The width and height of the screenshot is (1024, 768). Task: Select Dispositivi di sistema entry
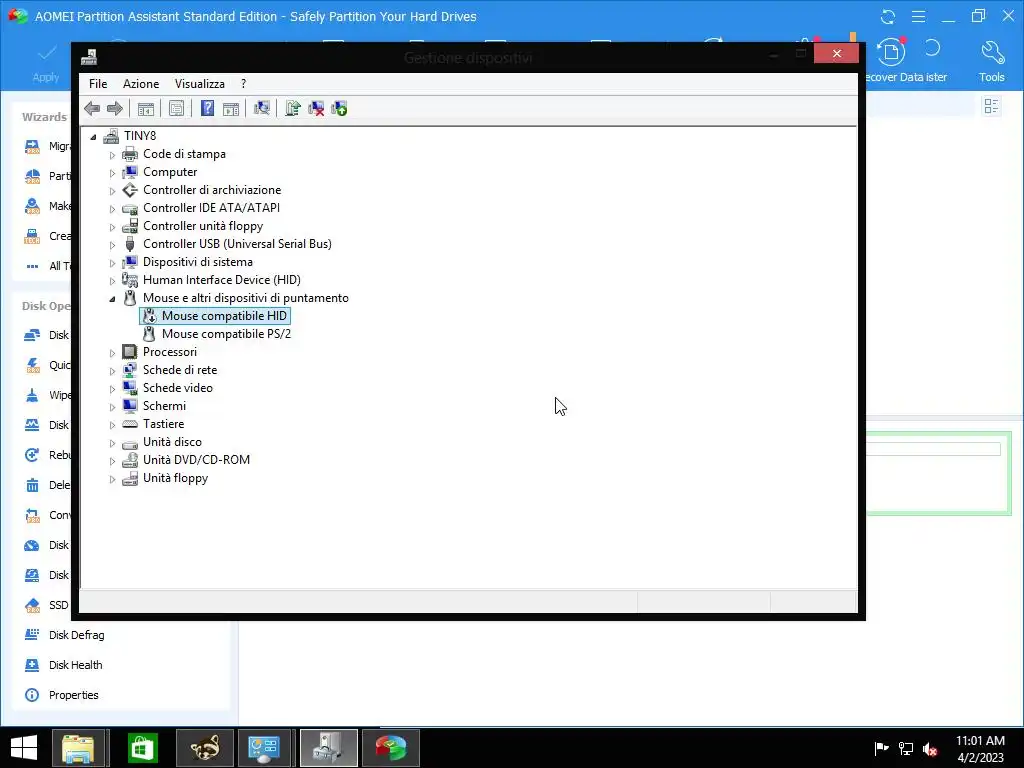point(197,262)
